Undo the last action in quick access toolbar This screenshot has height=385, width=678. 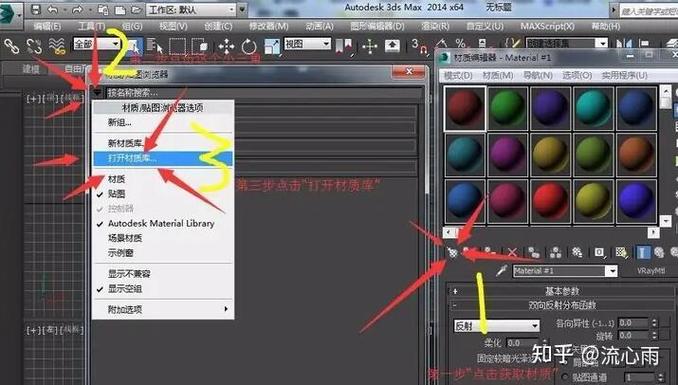52,10
